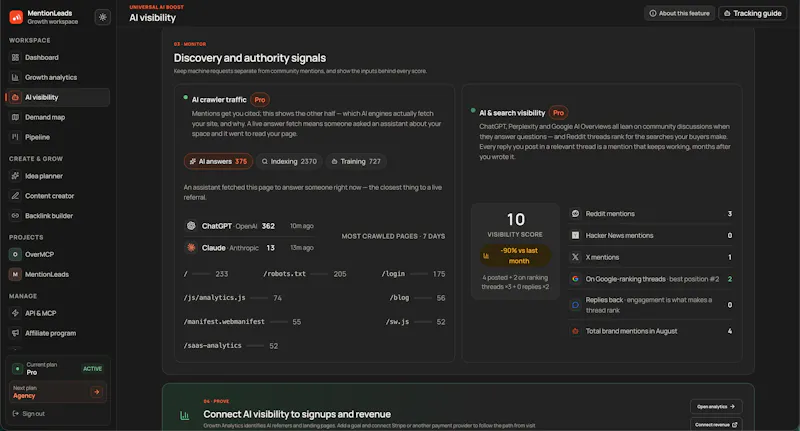800x431 pixels.
Task: Click the Idea planner sparkle icon
Action: point(15,176)
